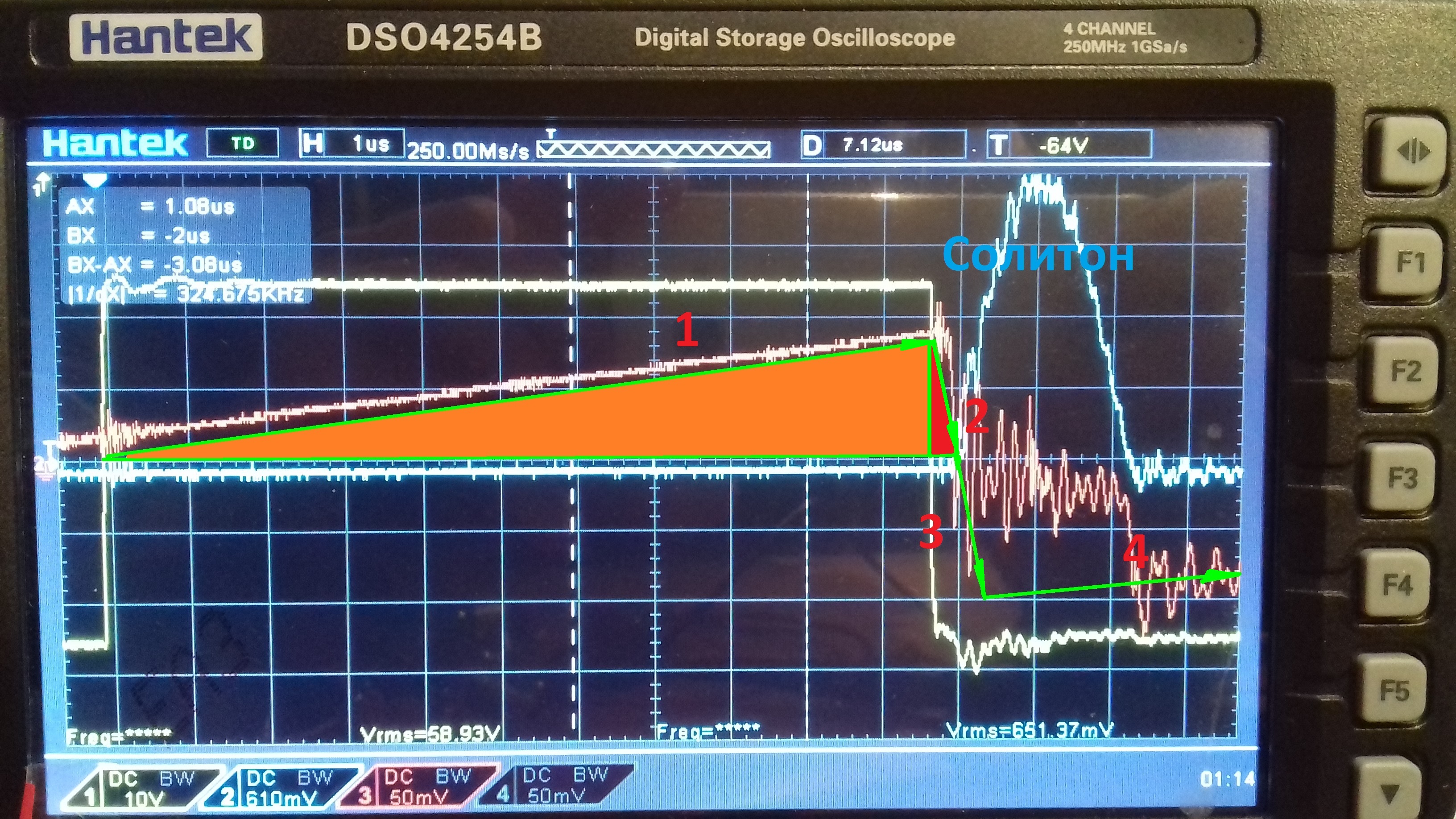Click the 4 CHANNEL 250MHz 1GSa/s label
This screenshot has height=819, width=1456.
click(1125, 37)
